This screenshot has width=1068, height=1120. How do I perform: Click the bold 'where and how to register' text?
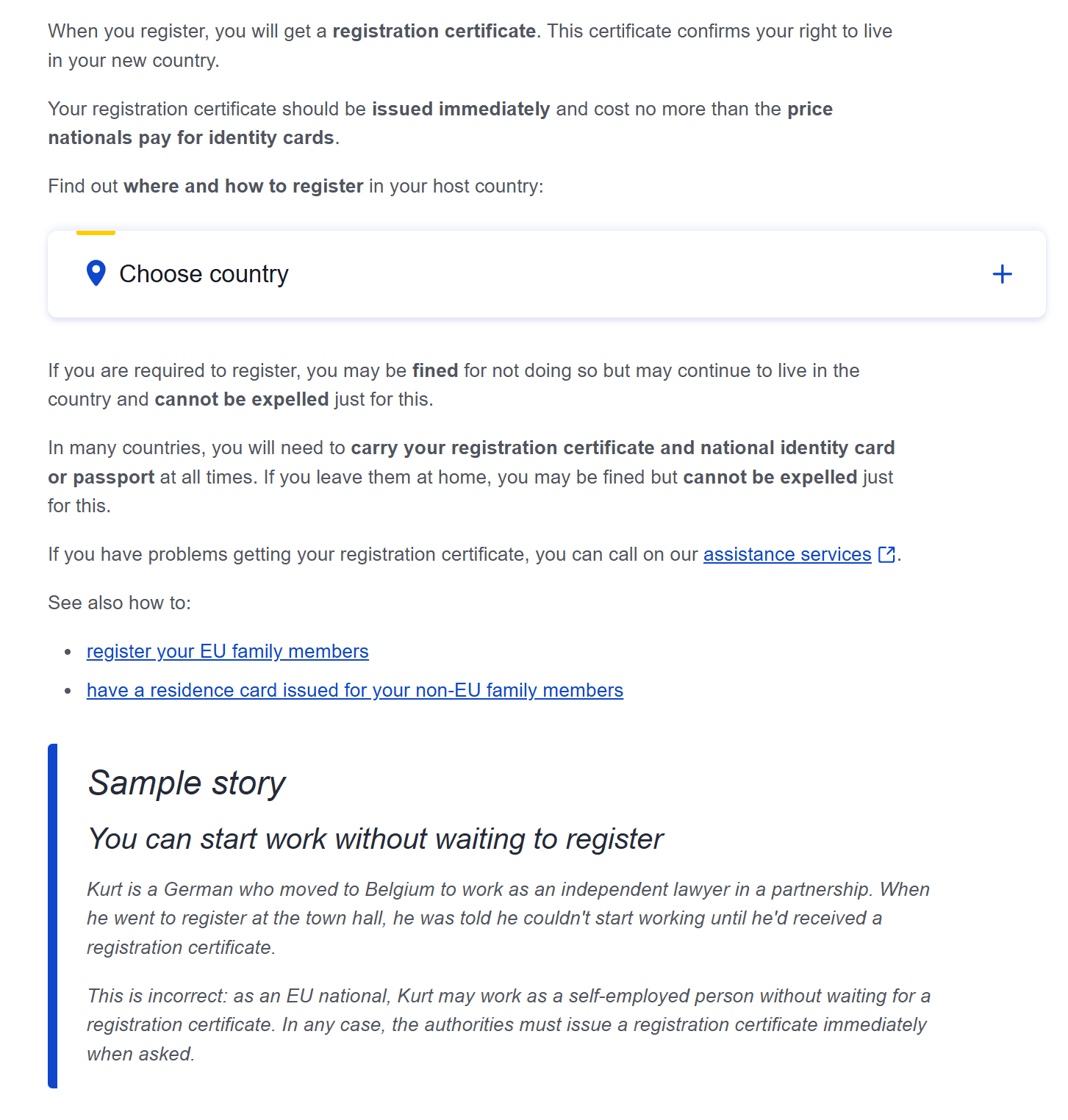coord(243,187)
